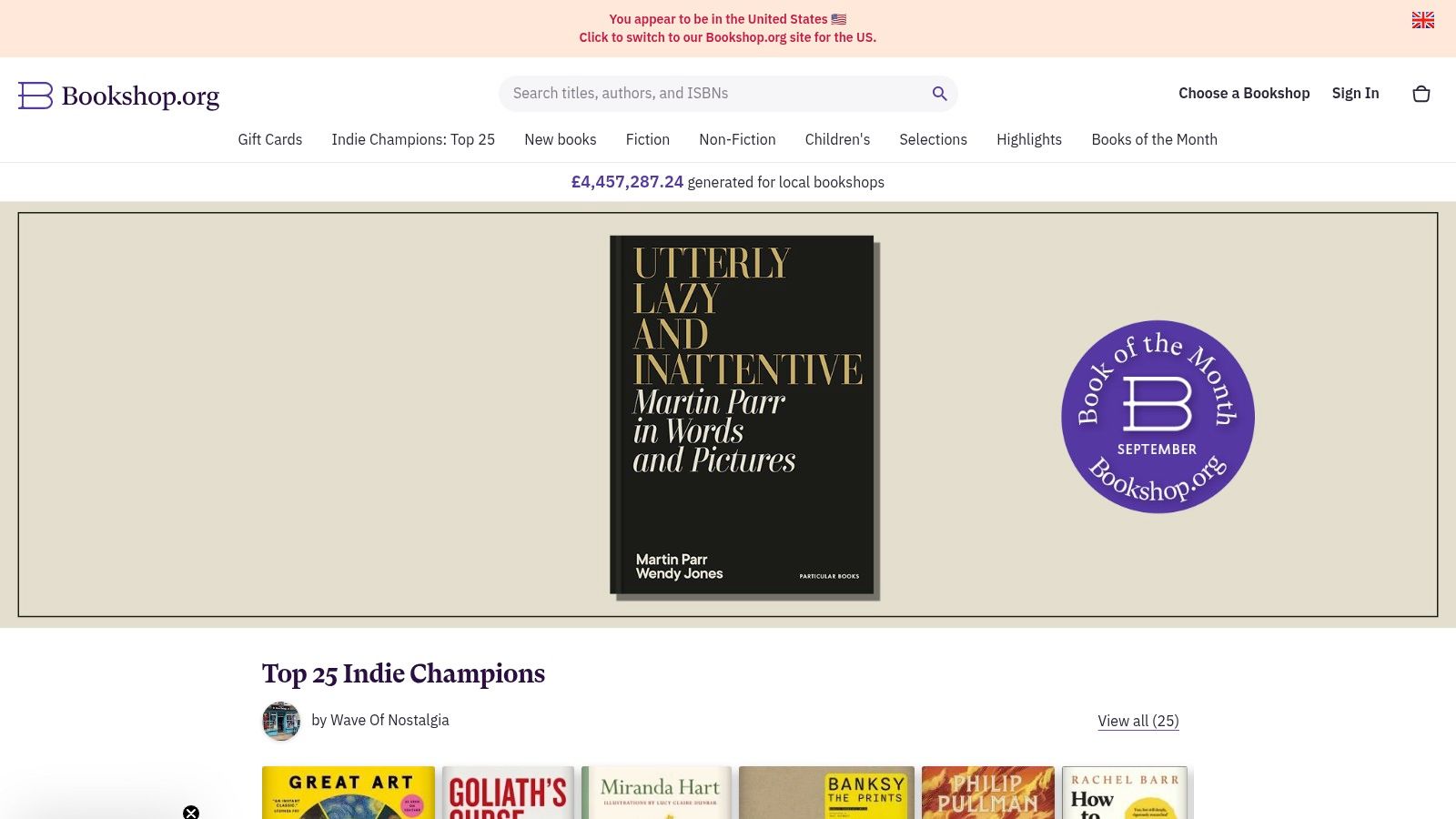Click by Wave Of Nostalgia text
Image resolution: width=1456 pixels, height=819 pixels.
click(380, 720)
